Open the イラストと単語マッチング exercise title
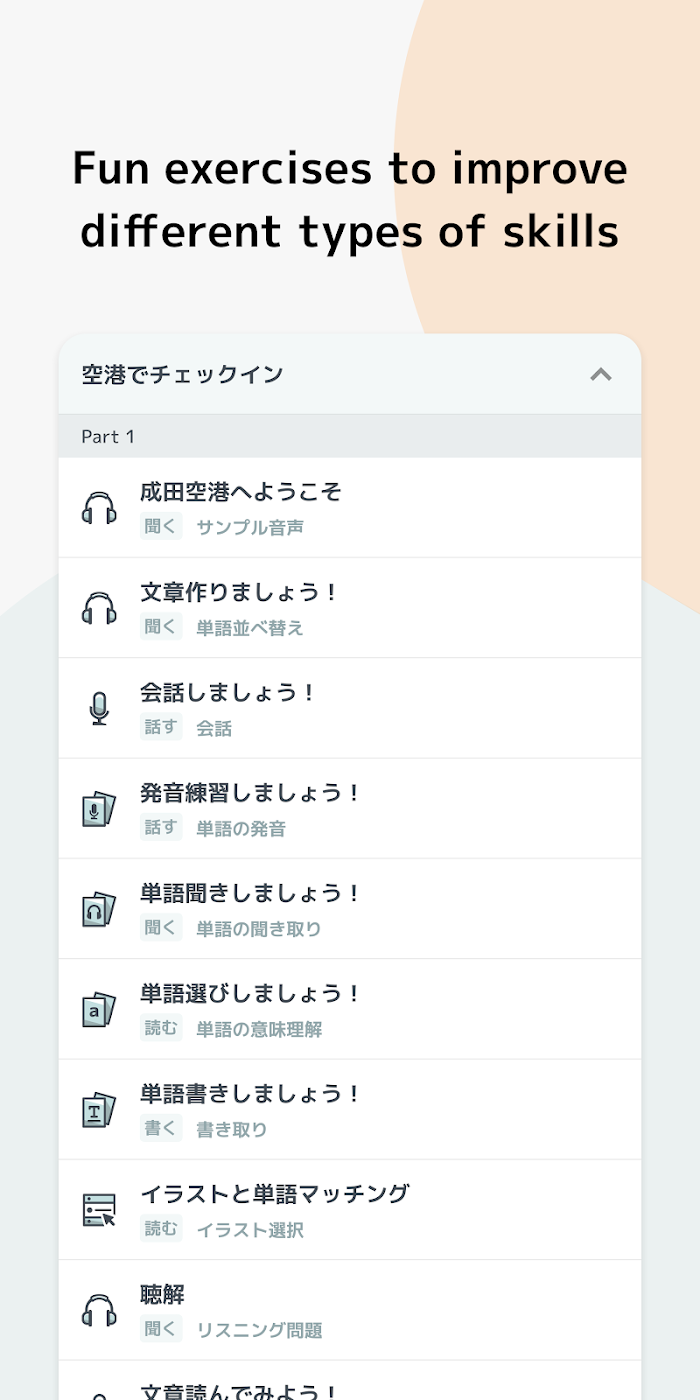The image size is (700, 1400). pyautogui.click(x=275, y=1193)
